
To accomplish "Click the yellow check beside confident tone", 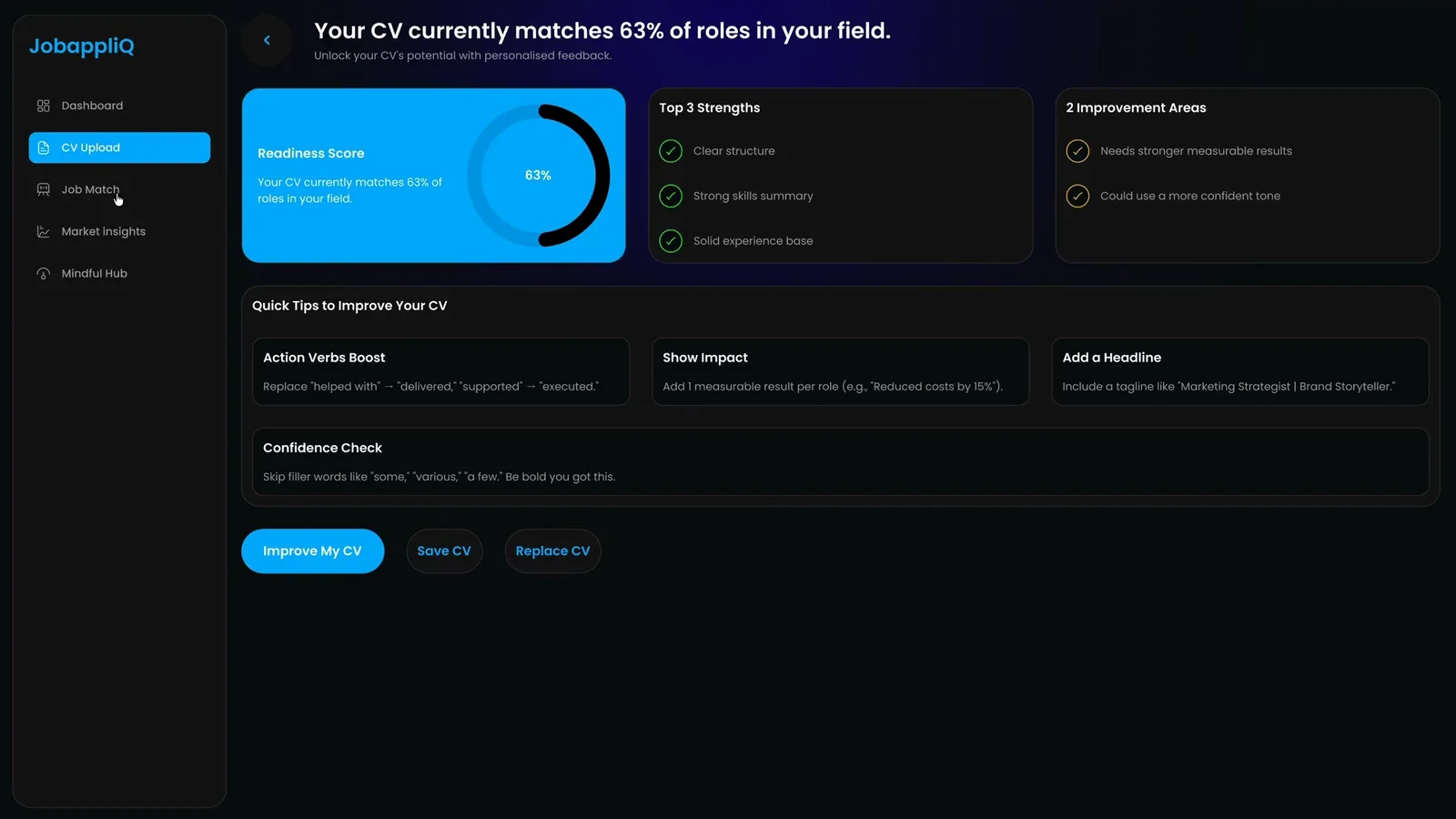I will coord(1077,196).
